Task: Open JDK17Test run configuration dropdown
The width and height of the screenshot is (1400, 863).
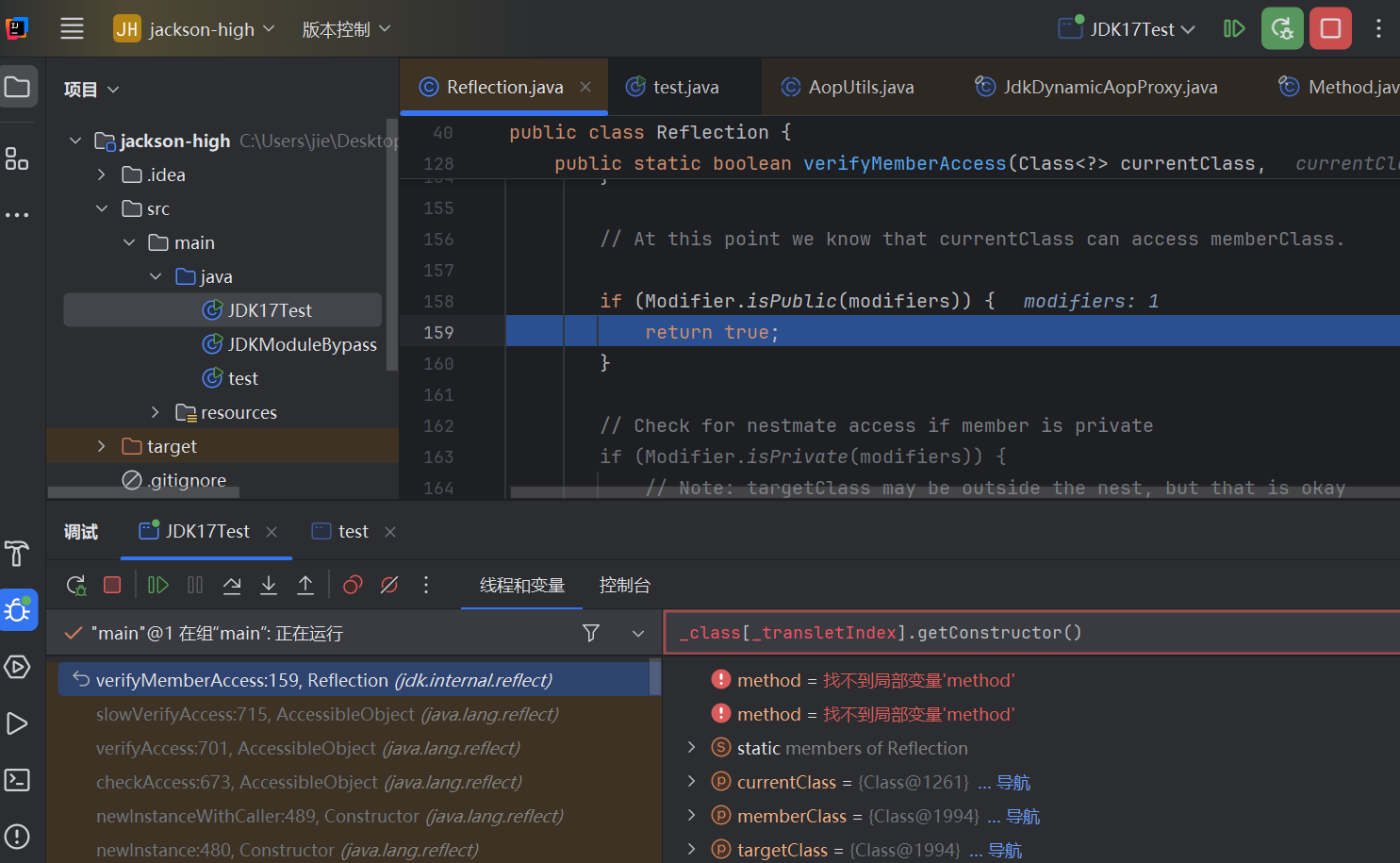Action: [1127, 29]
